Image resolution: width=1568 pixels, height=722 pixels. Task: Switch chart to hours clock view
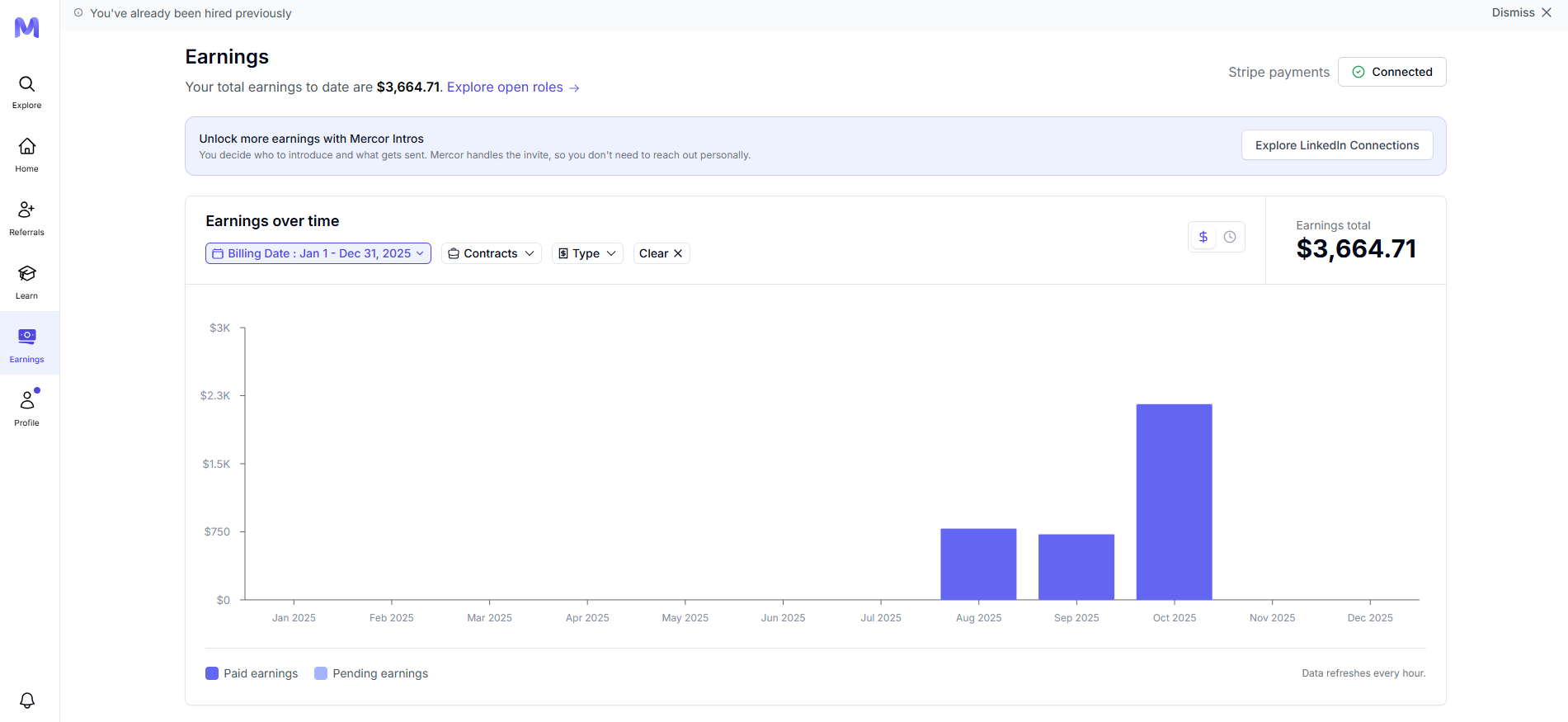pyautogui.click(x=1230, y=237)
